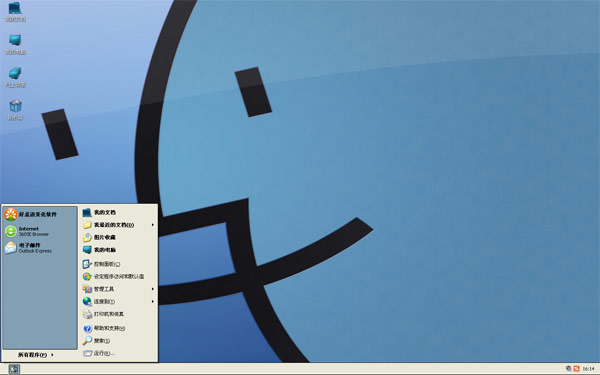Select the network places desktop icon
The image size is (600, 375).
tap(15, 77)
